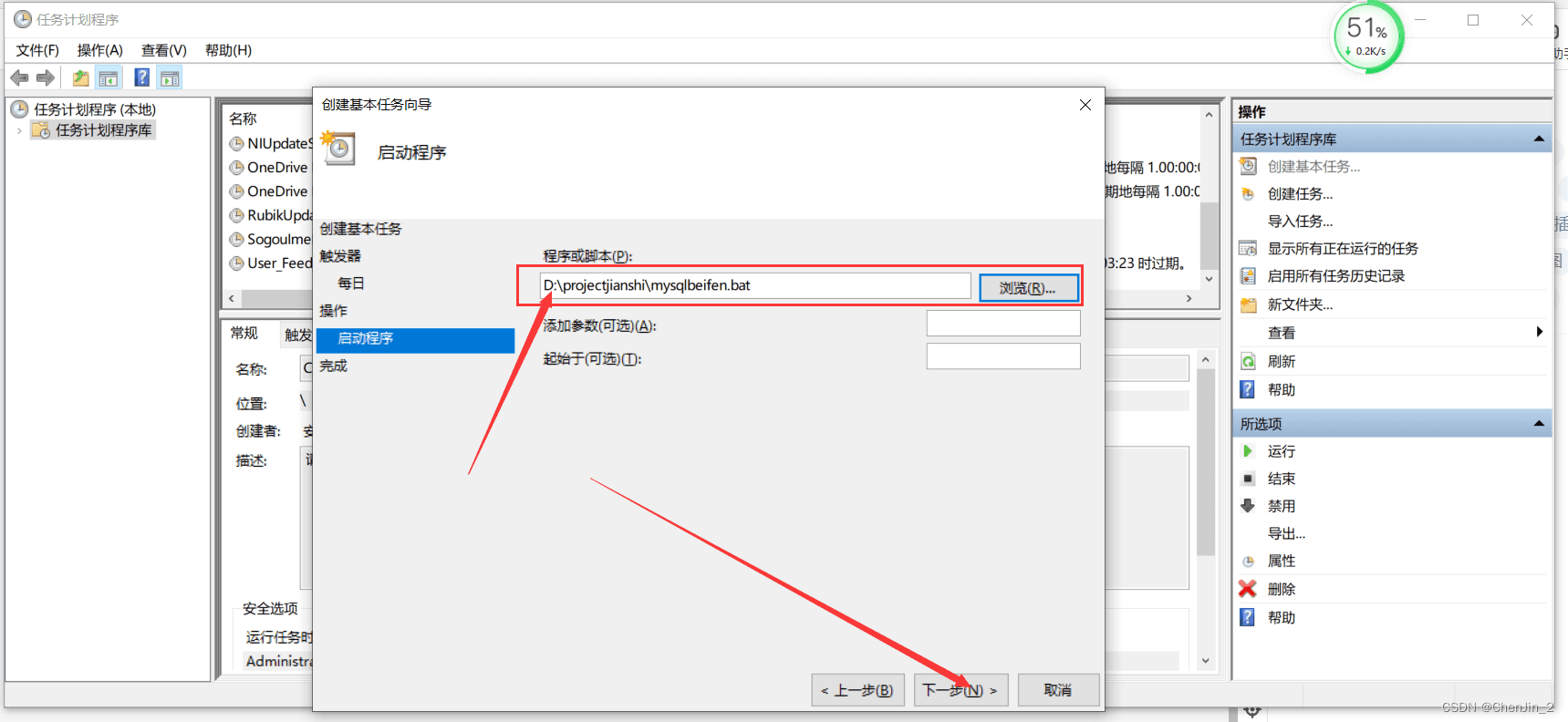Screen dimensions: 1568x722
Task: Click the toolbar blue help icon
Action: pos(142,78)
